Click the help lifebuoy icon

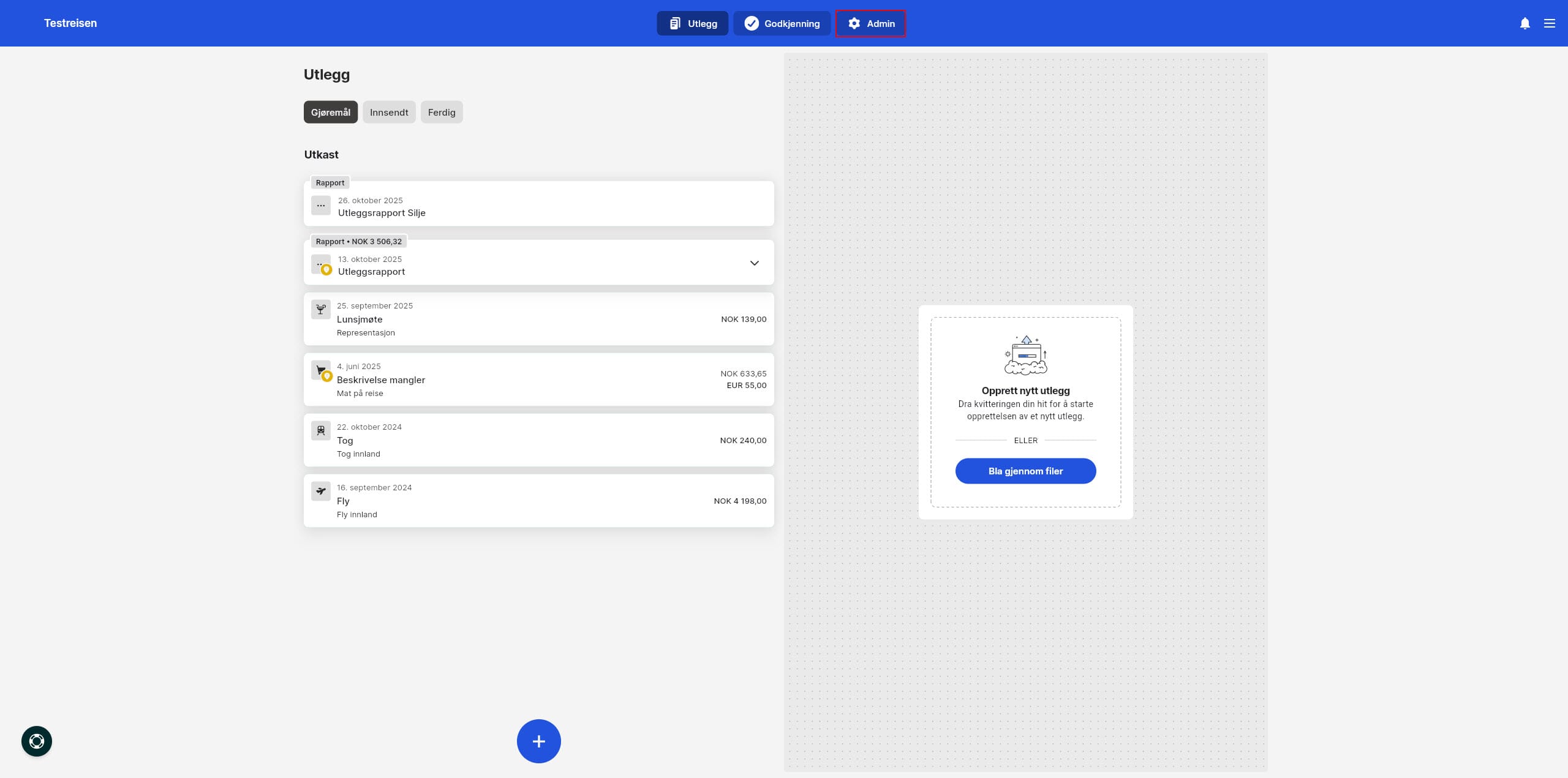(37, 741)
